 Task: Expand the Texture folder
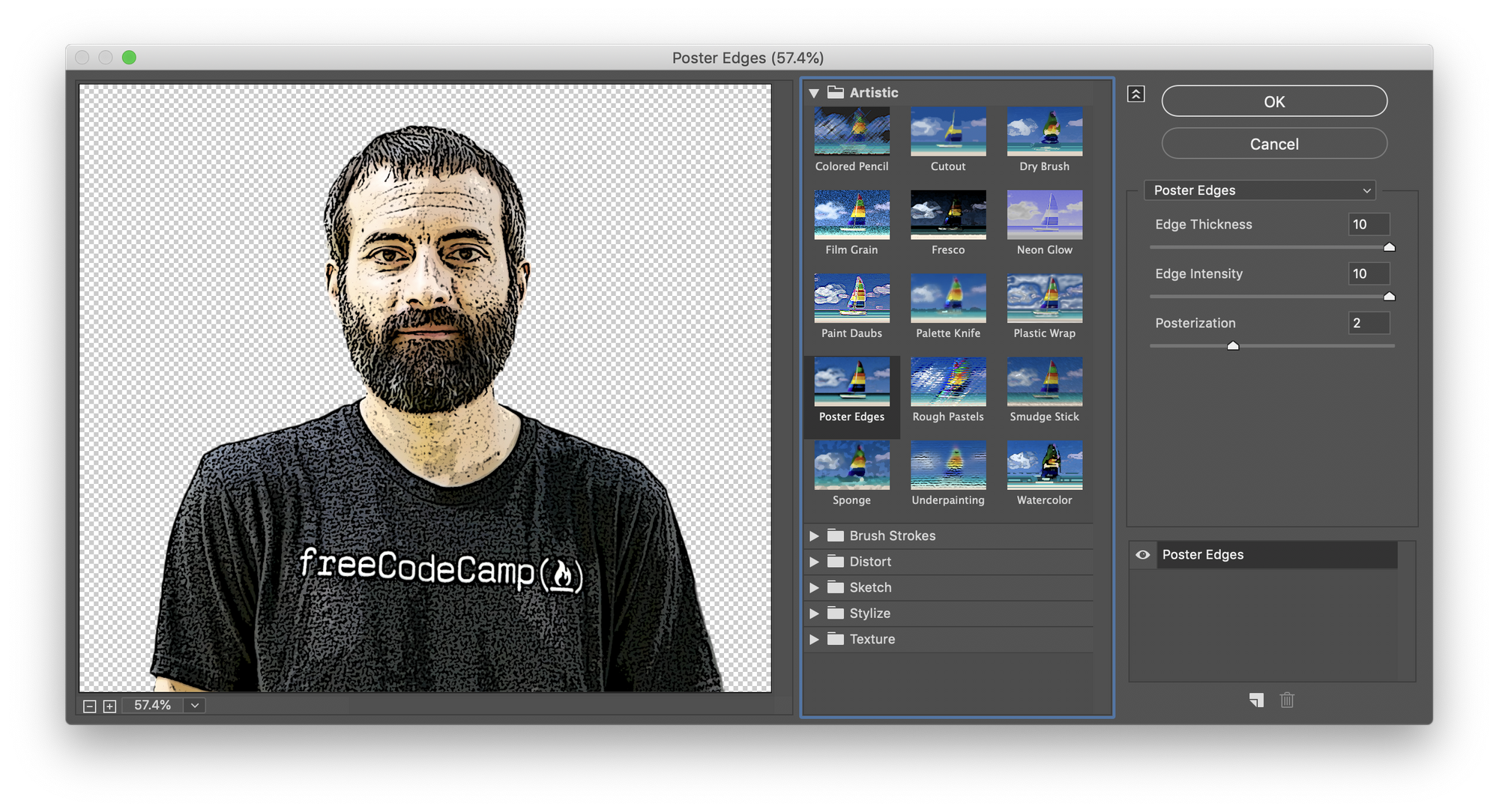tap(814, 639)
